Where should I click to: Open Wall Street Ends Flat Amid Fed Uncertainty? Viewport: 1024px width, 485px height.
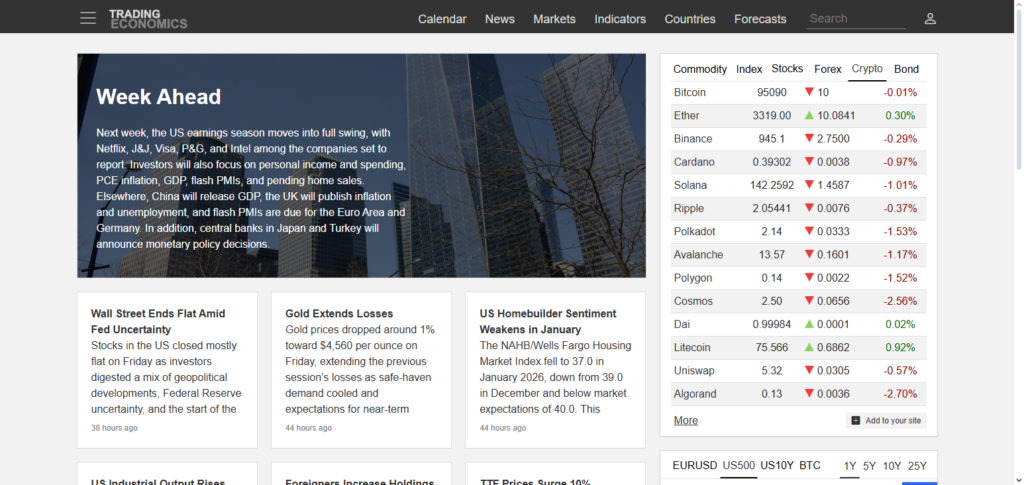coord(158,322)
